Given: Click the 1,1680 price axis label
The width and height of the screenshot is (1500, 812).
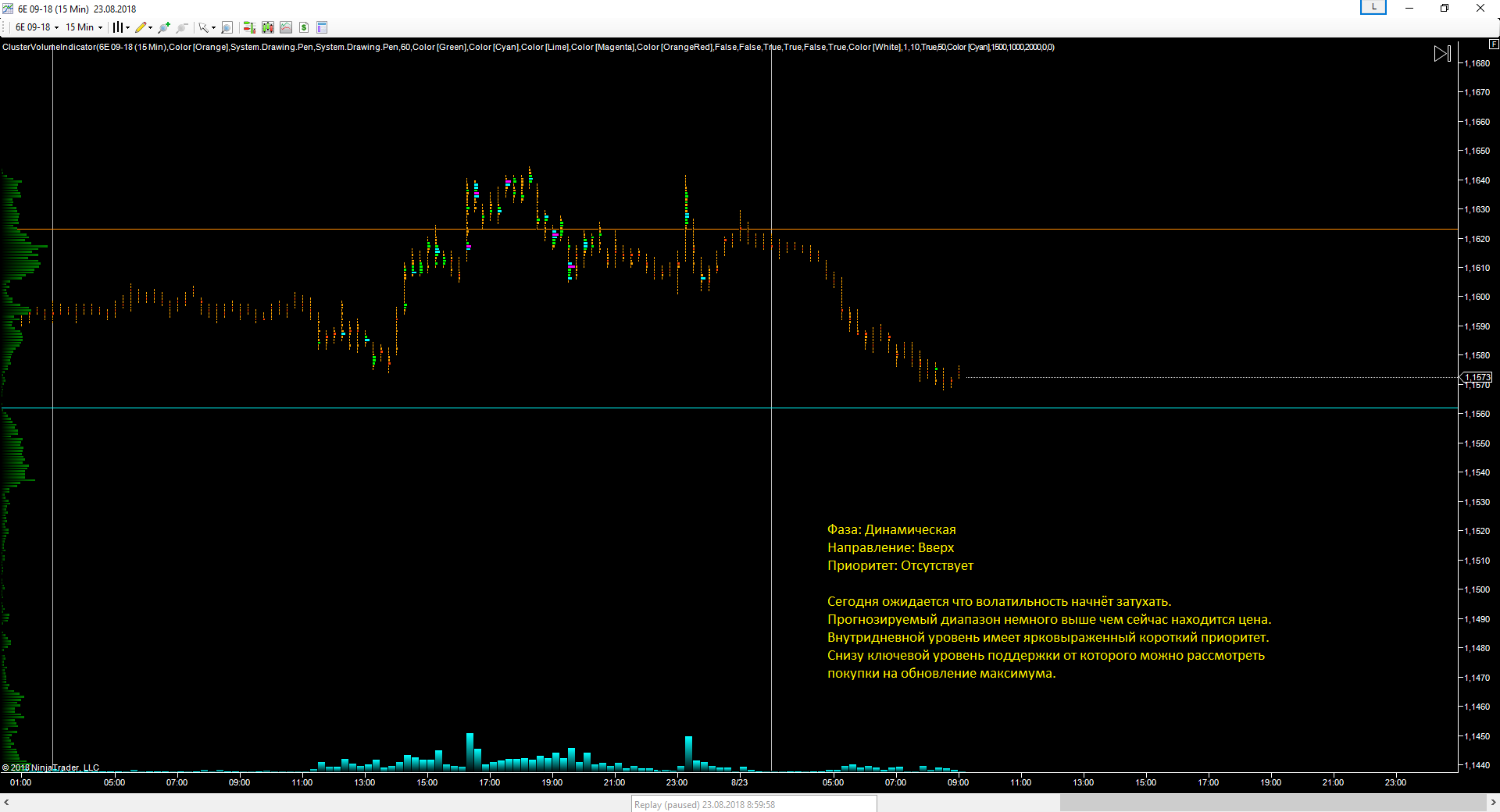Looking at the screenshot, I should pos(1477,63).
